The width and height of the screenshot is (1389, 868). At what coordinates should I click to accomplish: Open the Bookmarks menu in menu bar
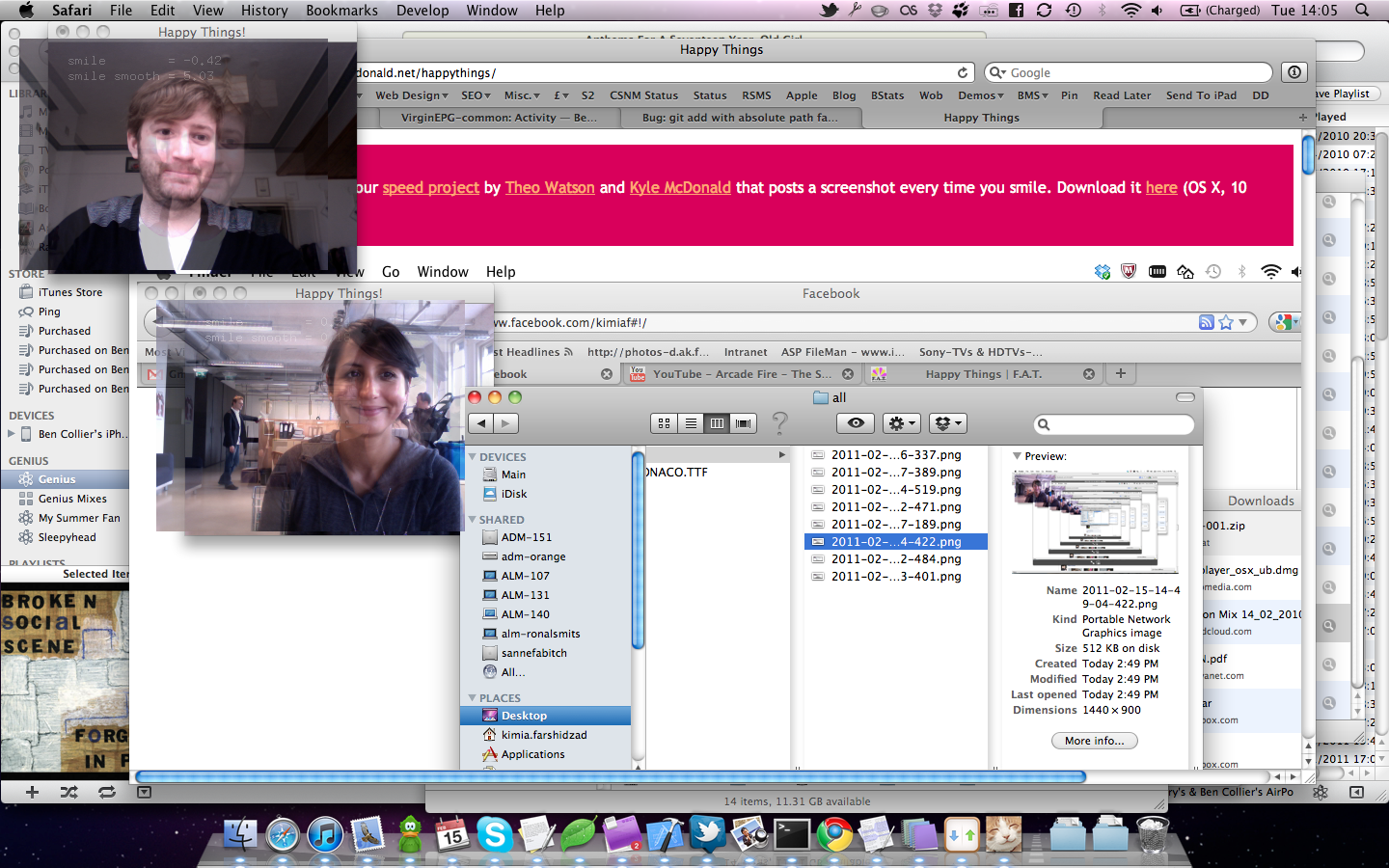341,11
